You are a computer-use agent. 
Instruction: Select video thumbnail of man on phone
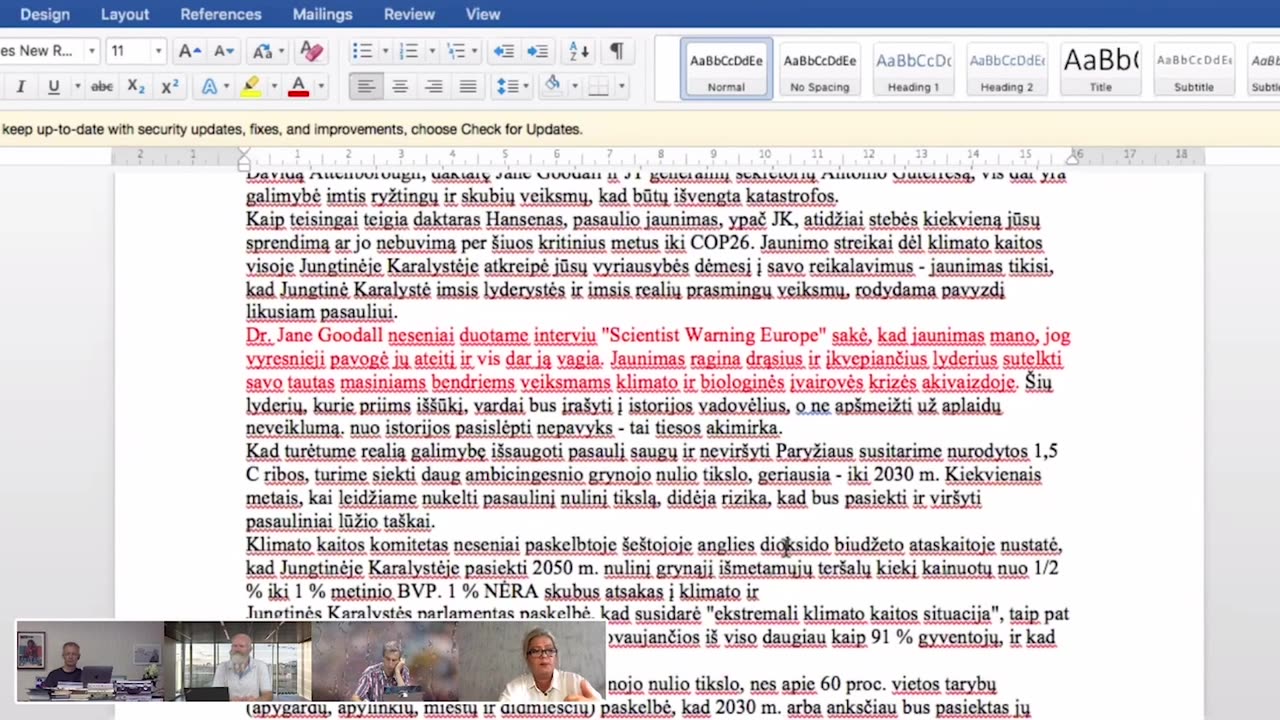384,661
